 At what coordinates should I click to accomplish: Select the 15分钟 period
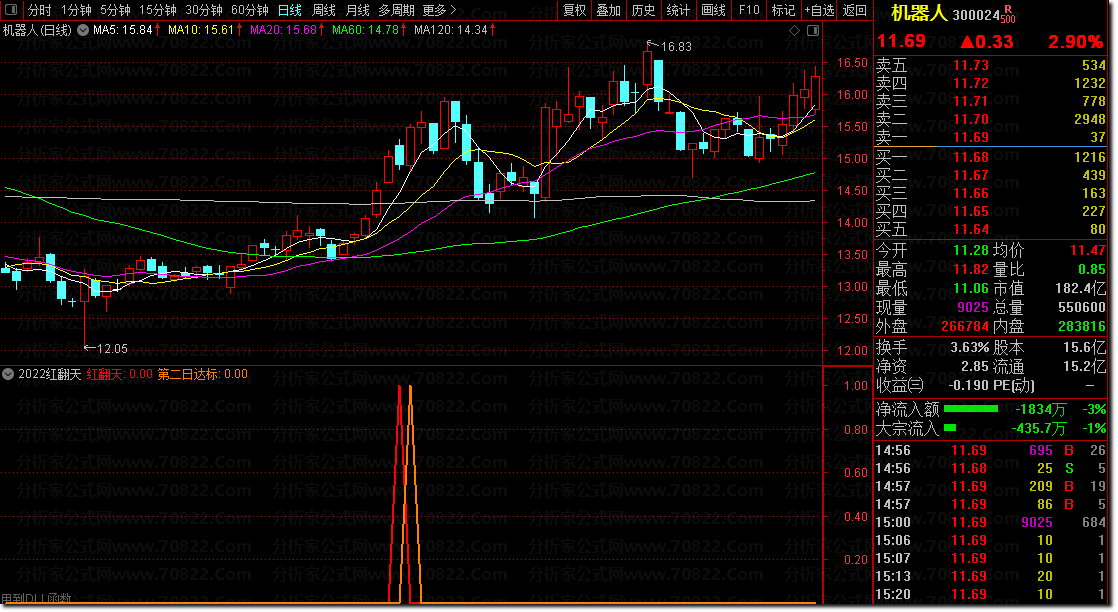(158, 10)
